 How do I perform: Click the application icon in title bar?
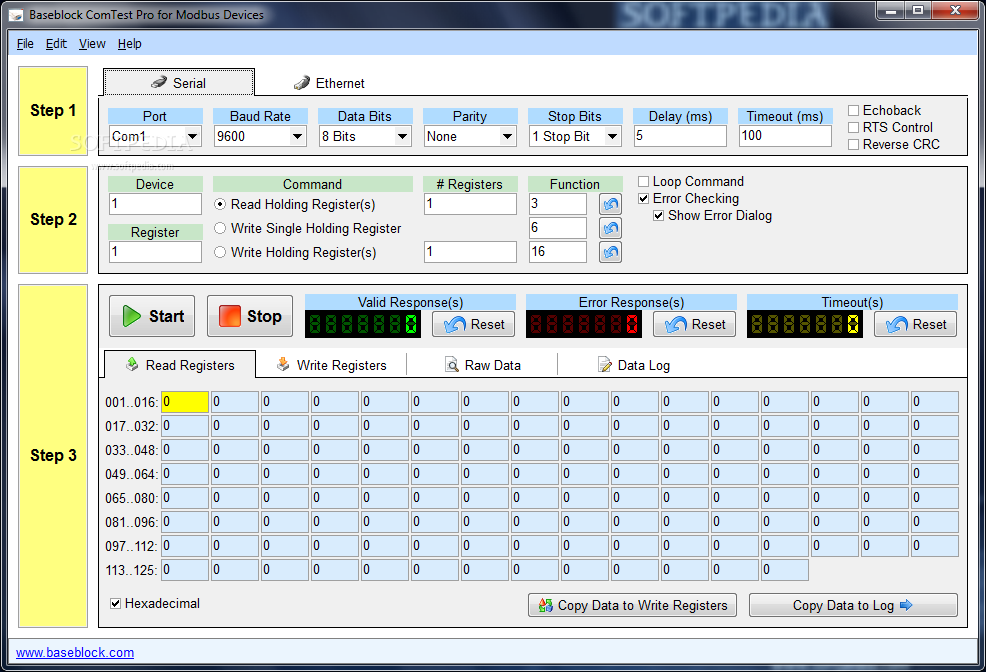click(17, 14)
